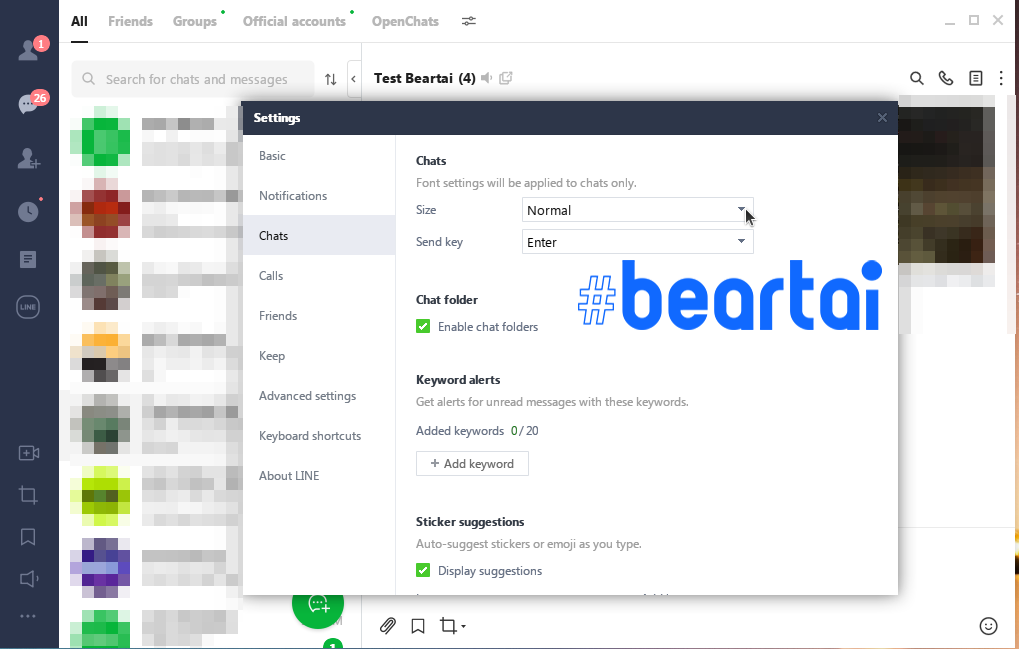Pop out the Test Beartai chat window
The image size is (1019, 649).
point(506,78)
